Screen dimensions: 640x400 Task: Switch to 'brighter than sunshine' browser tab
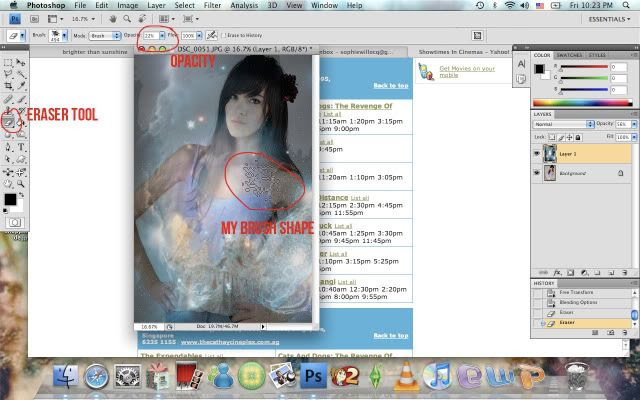point(95,52)
